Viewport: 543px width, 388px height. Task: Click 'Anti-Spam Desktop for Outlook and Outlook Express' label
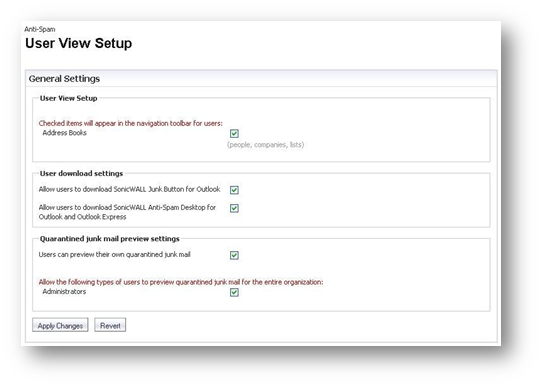[127, 212]
